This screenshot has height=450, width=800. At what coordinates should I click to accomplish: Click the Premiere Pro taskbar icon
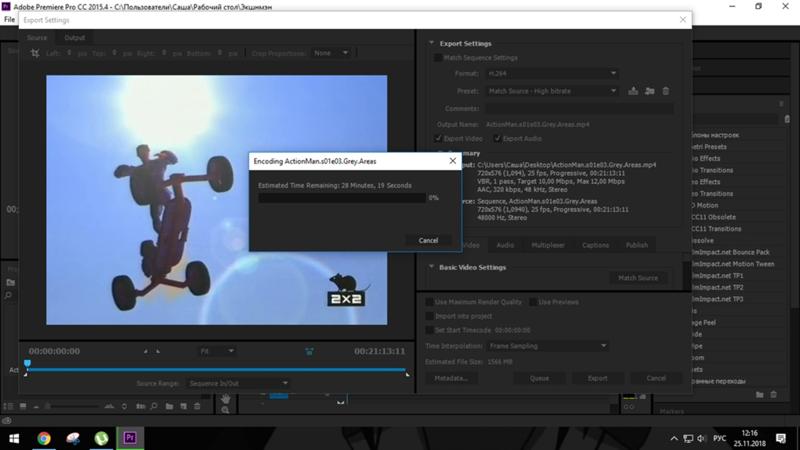130,438
